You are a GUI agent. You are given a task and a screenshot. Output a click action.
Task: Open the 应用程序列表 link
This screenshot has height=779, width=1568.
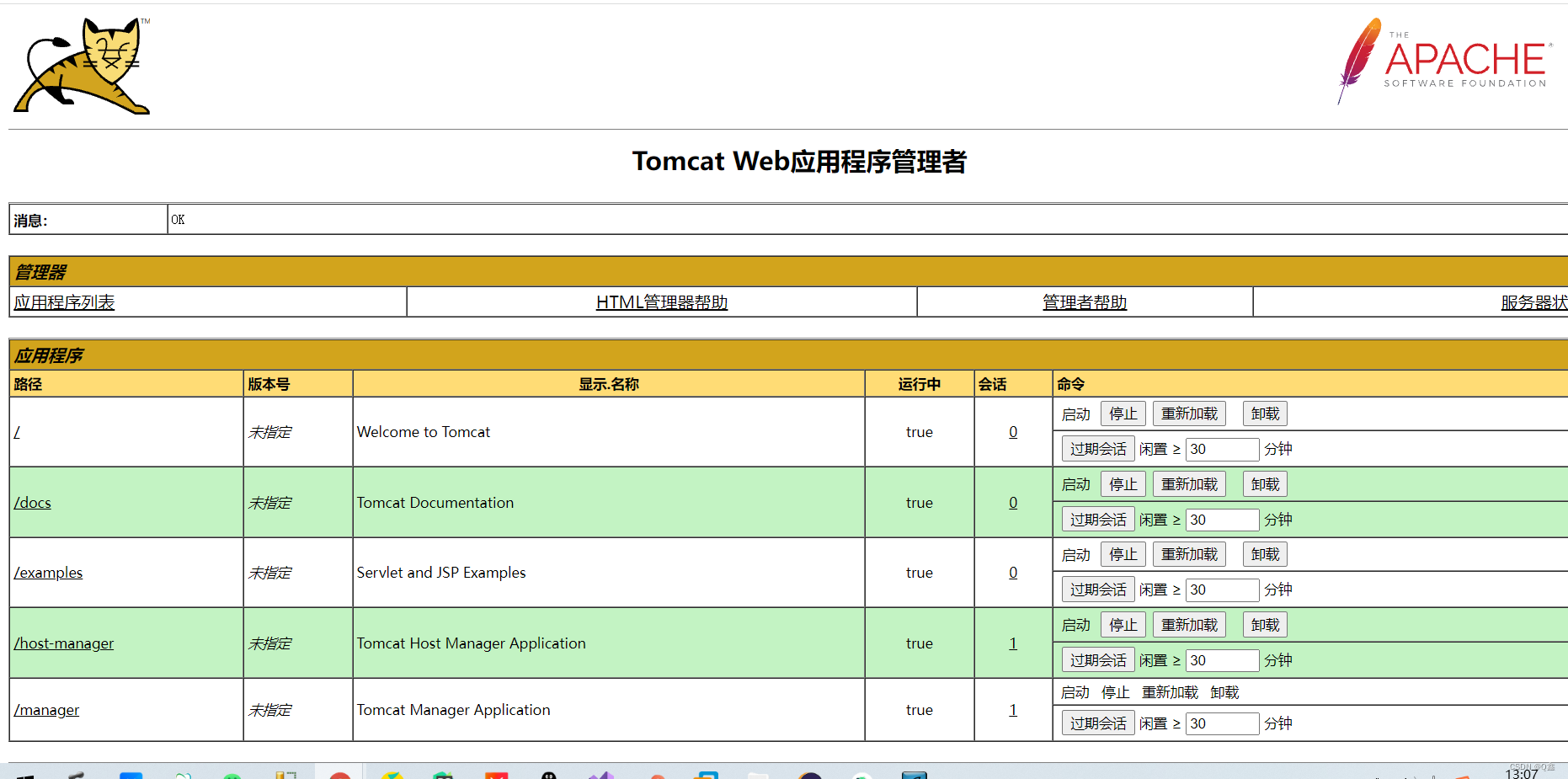point(64,302)
